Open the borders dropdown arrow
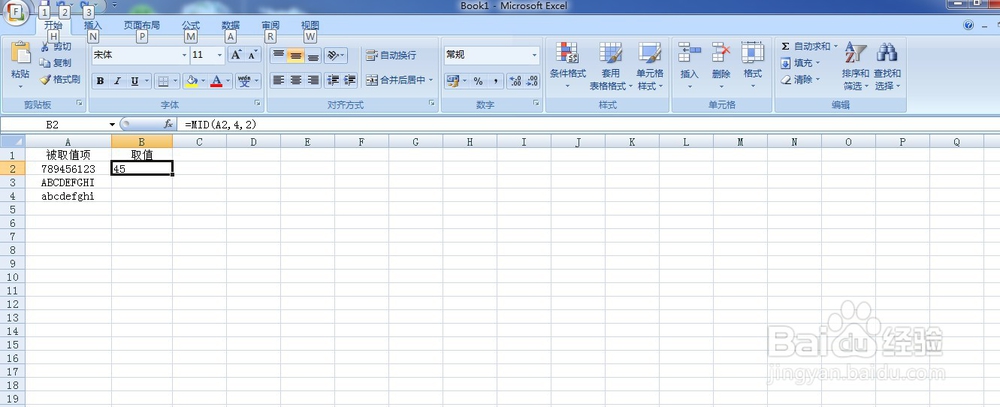This screenshot has width=1000, height=407. 175,81
